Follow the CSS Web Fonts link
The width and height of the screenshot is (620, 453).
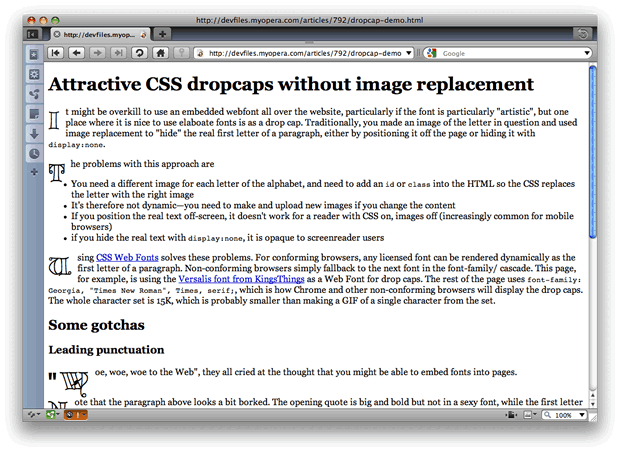pos(127,257)
